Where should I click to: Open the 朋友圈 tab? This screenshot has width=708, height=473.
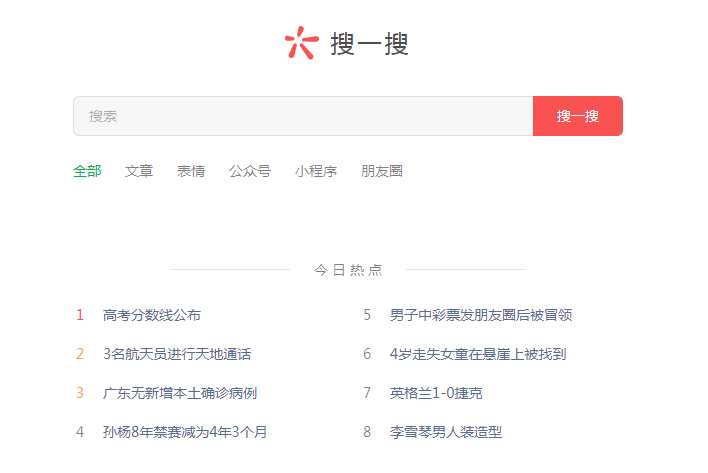tap(382, 171)
